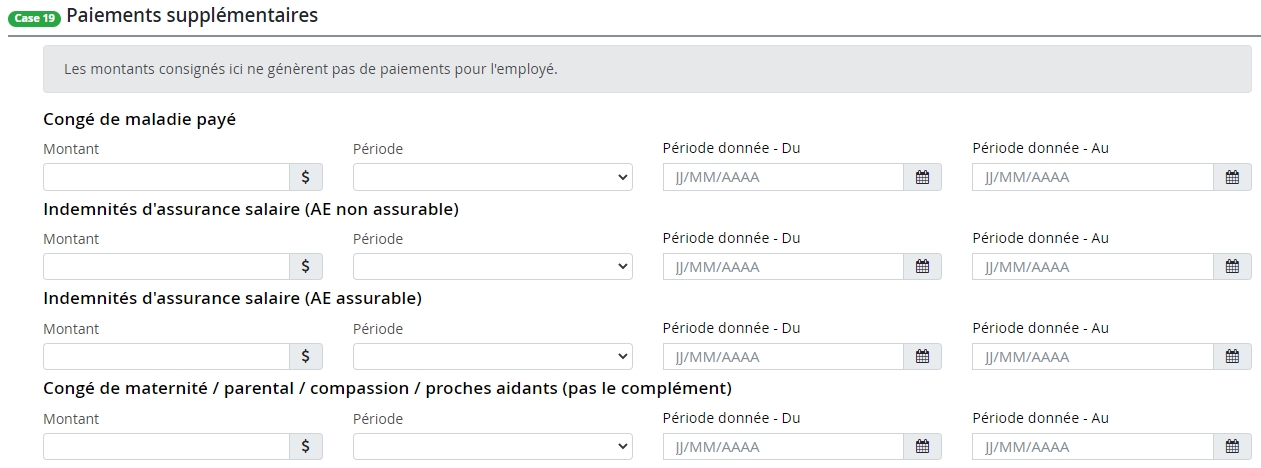1261x468 pixels.
Task: Open calendar for AE assurable start date
Action: 922,357
